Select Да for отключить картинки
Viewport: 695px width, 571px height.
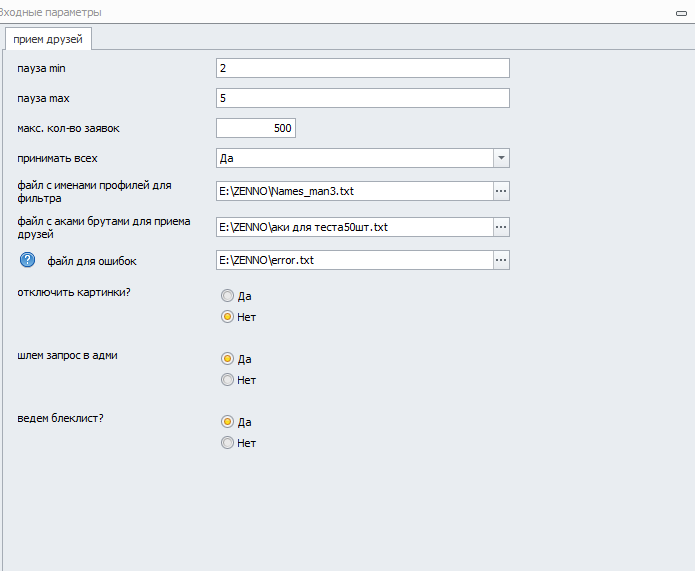coord(227,296)
